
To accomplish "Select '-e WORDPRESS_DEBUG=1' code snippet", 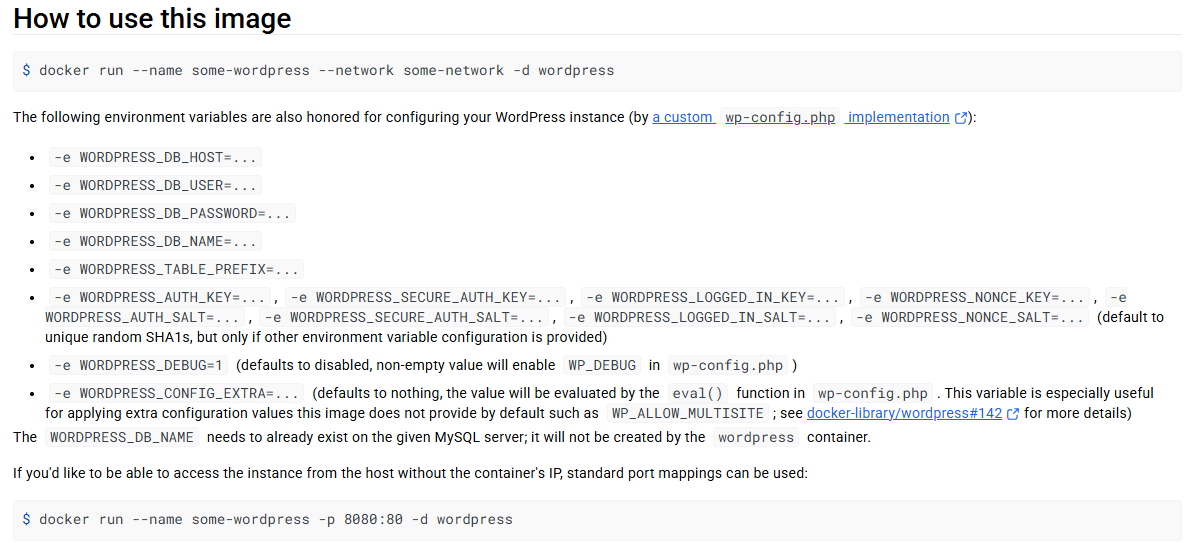I will [x=139, y=365].
